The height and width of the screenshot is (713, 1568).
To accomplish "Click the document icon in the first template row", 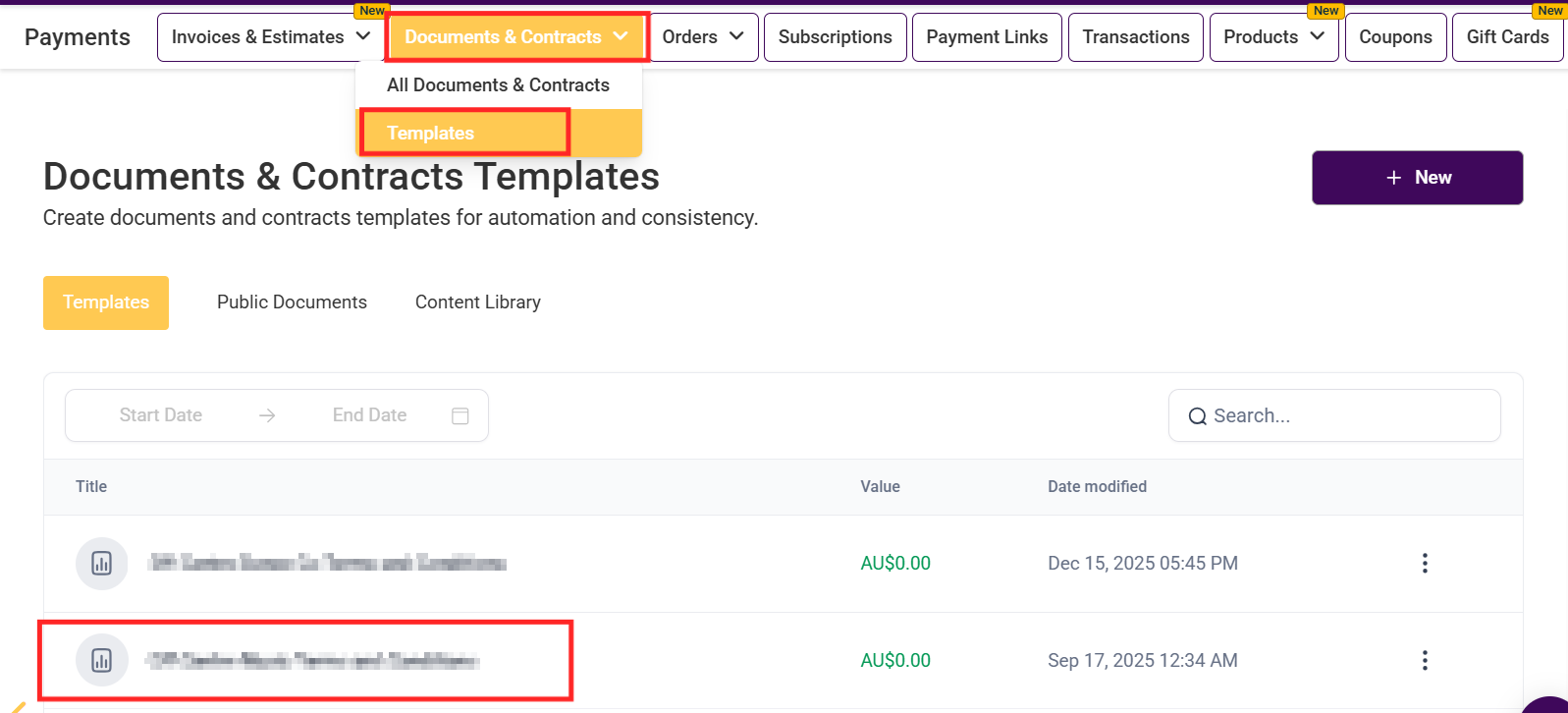I will tap(102, 564).
